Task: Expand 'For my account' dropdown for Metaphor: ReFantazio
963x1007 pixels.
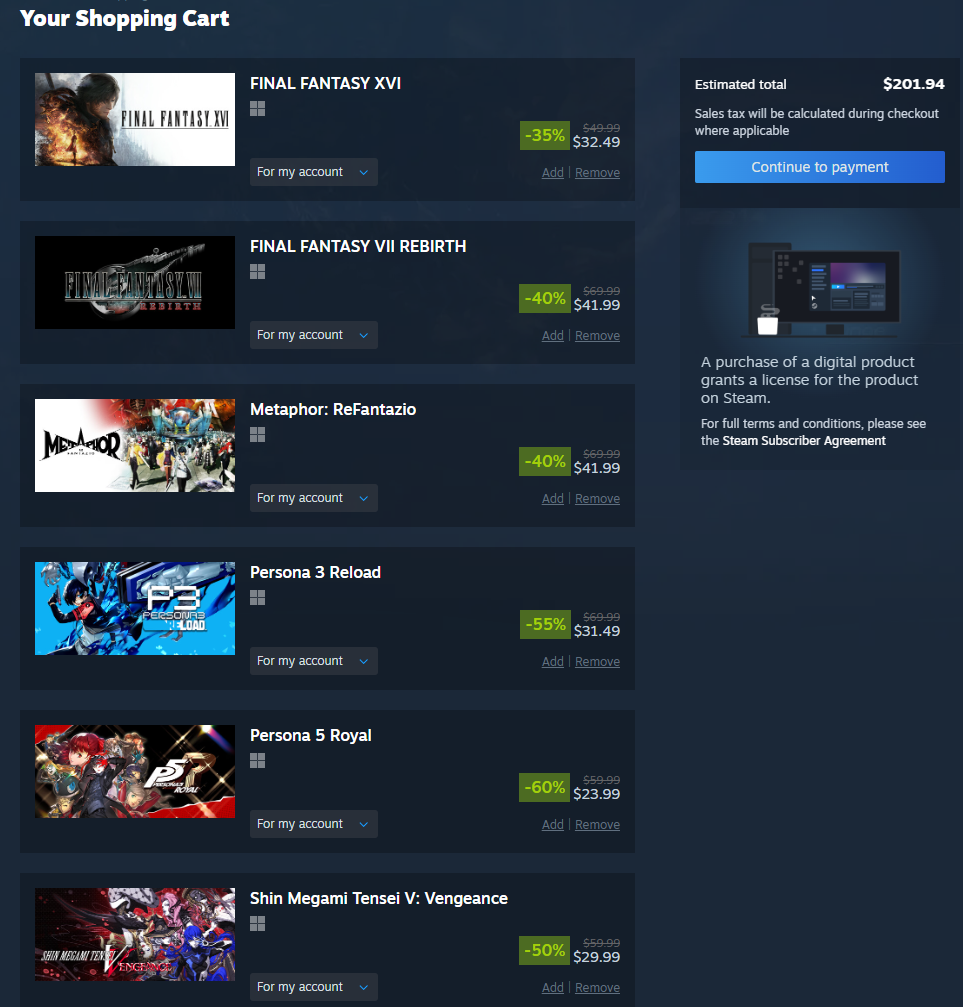Action: pyautogui.click(x=314, y=498)
